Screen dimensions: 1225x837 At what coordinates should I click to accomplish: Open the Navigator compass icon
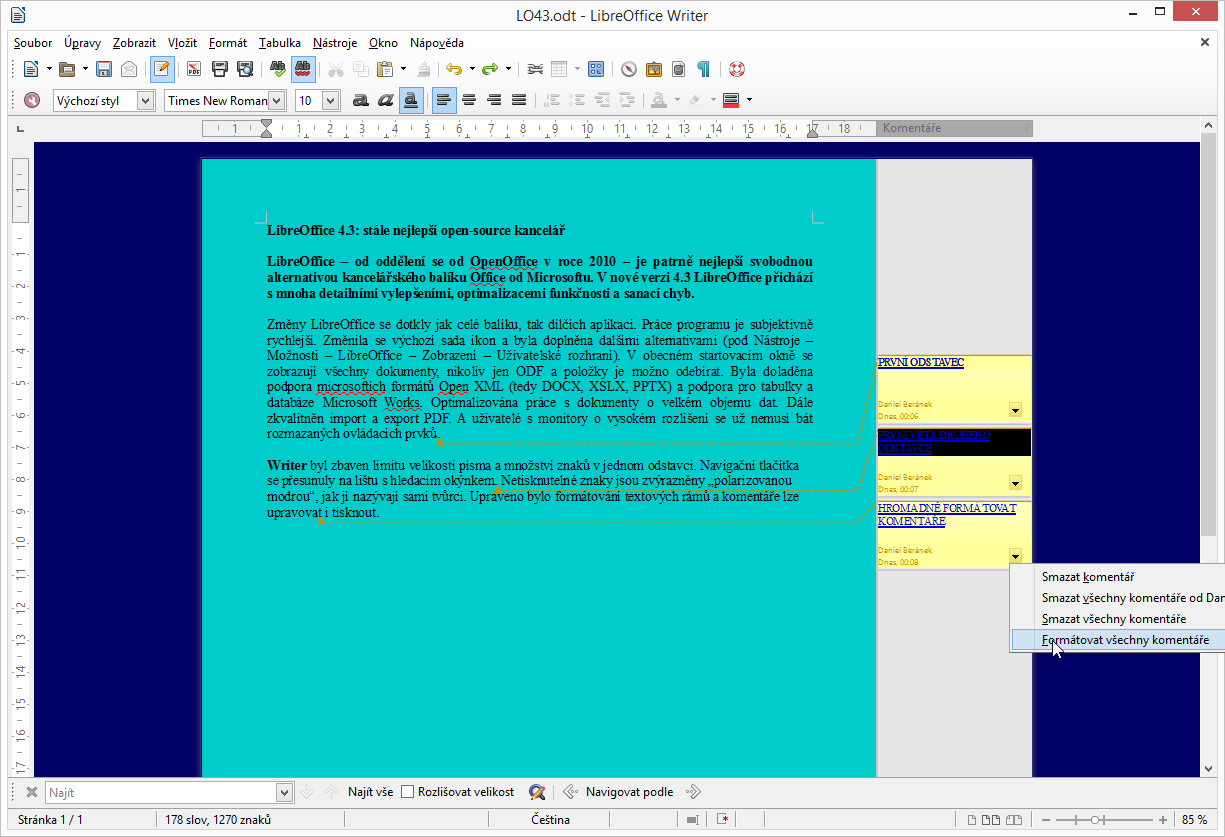[629, 69]
